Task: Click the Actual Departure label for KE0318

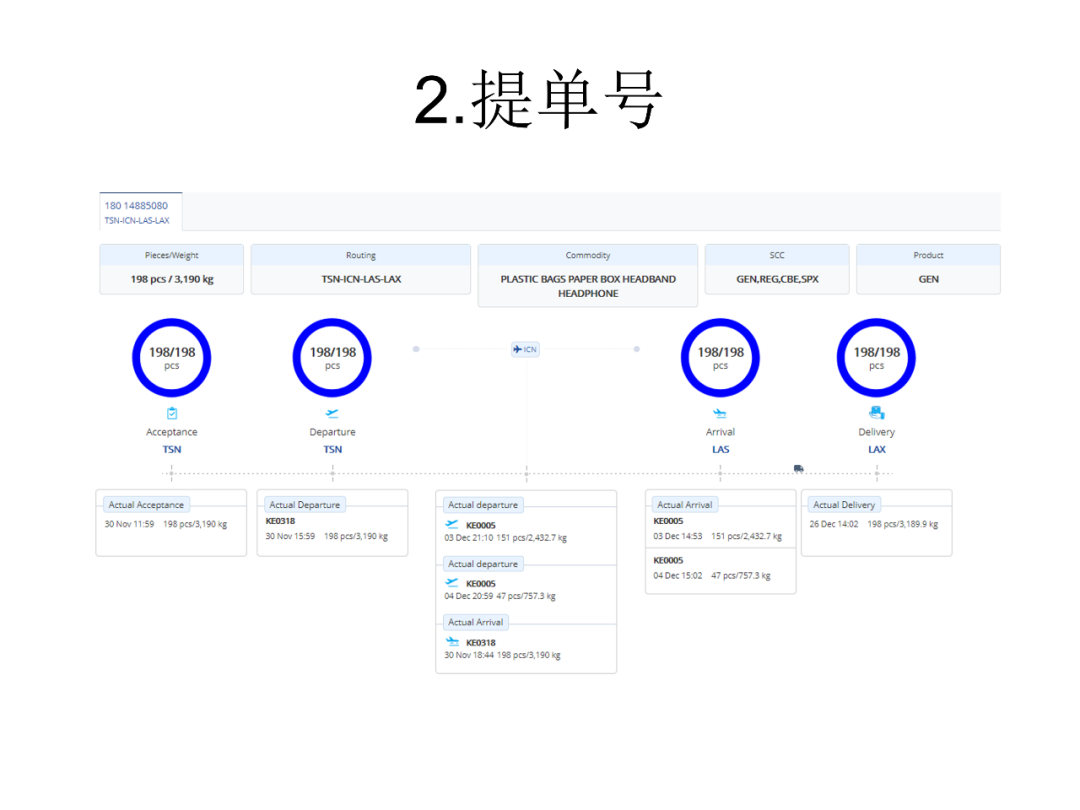Action: (x=304, y=505)
